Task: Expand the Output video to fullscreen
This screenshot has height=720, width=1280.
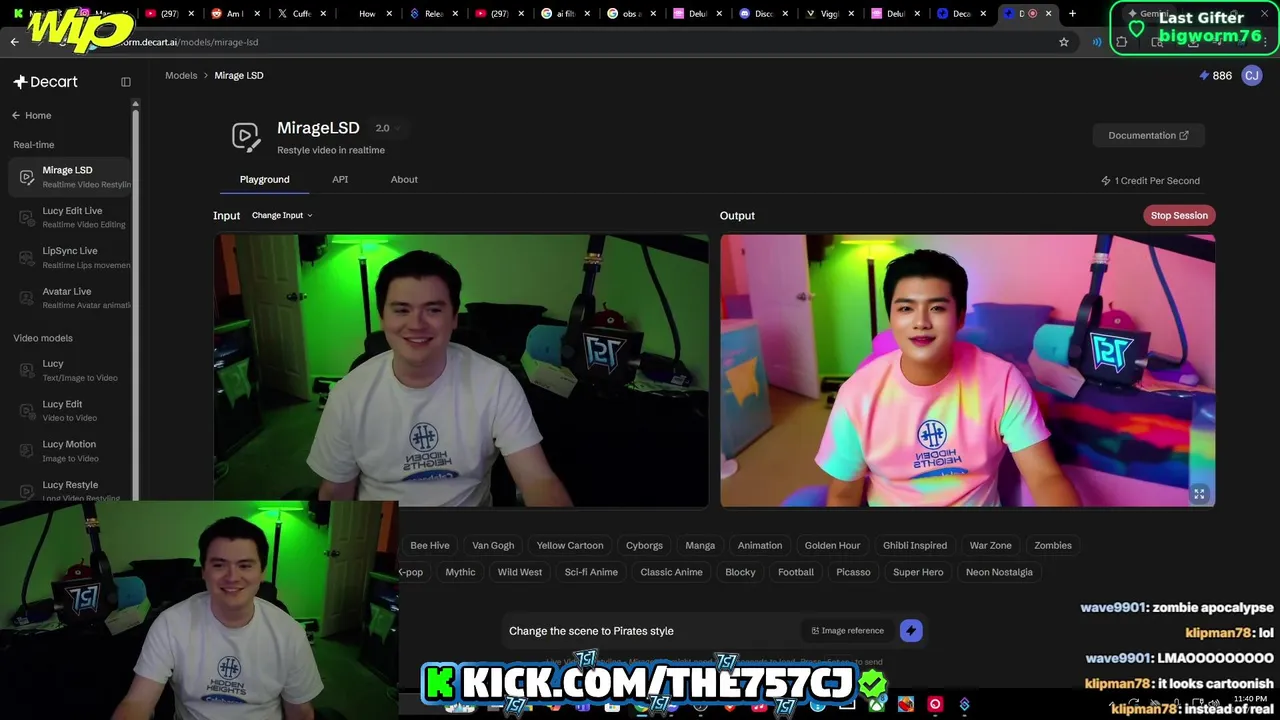Action: pyautogui.click(x=1199, y=493)
